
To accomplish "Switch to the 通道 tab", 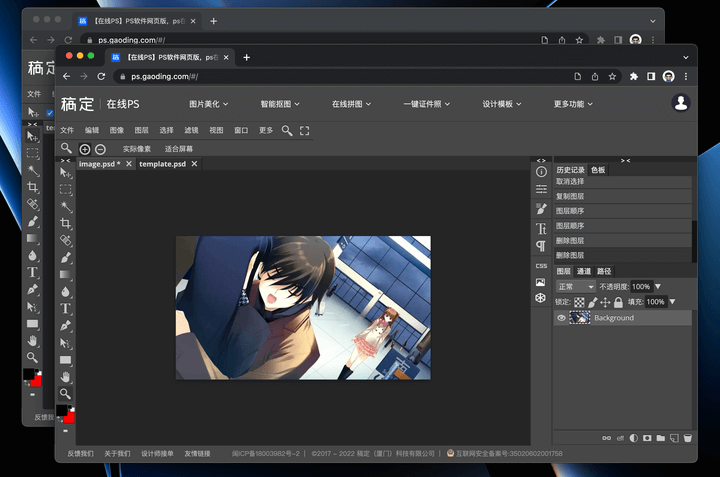I will [x=584, y=271].
